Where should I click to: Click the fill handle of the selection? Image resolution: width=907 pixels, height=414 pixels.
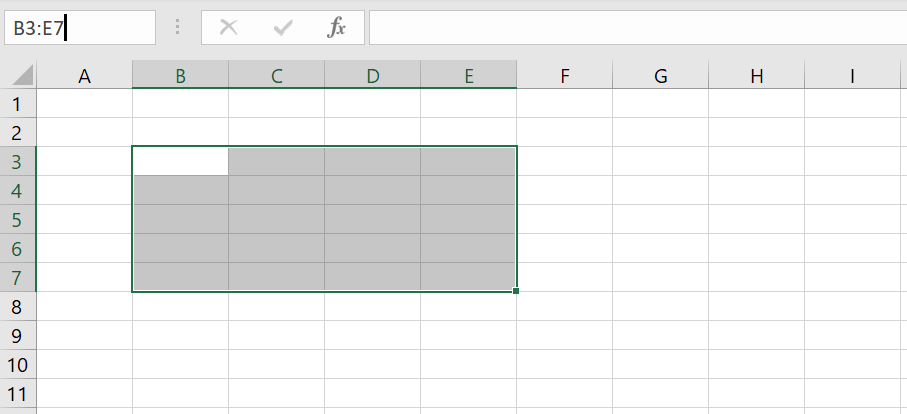click(x=516, y=291)
